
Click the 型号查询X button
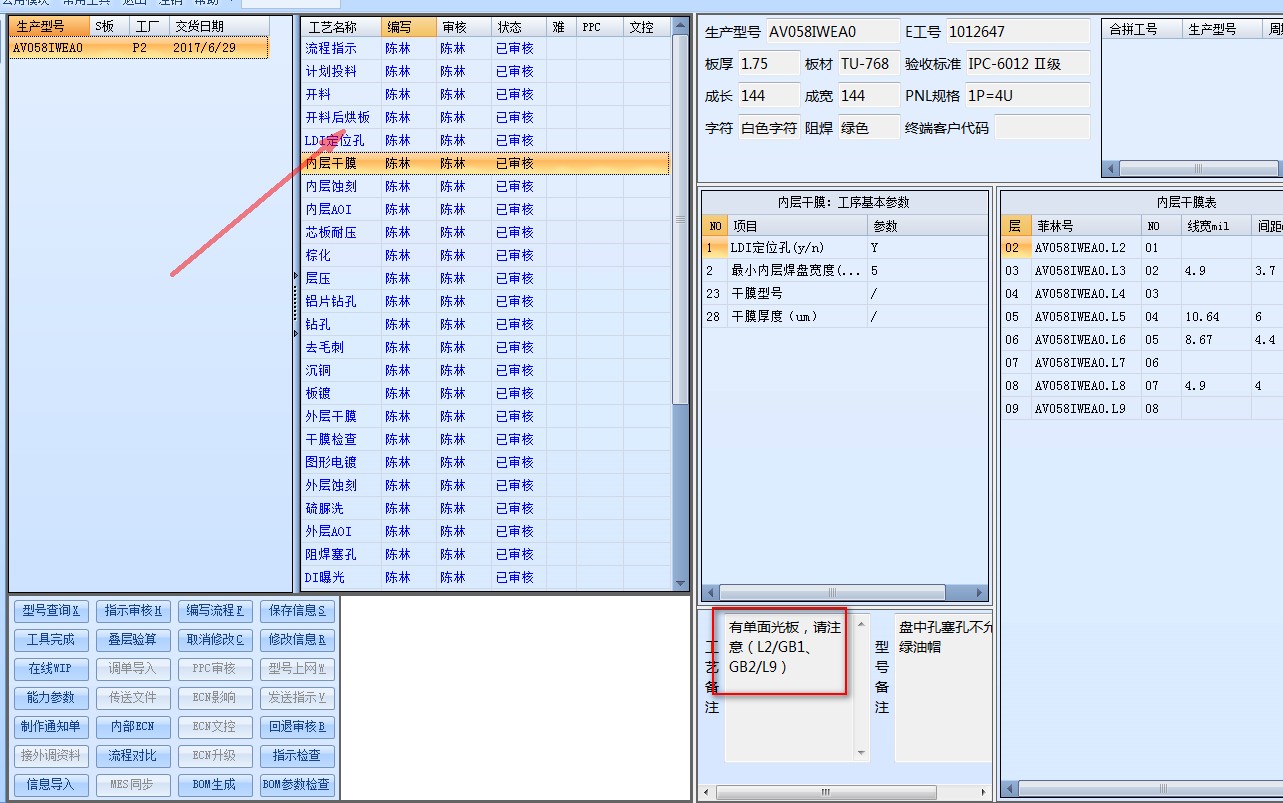(x=52, y=611)
